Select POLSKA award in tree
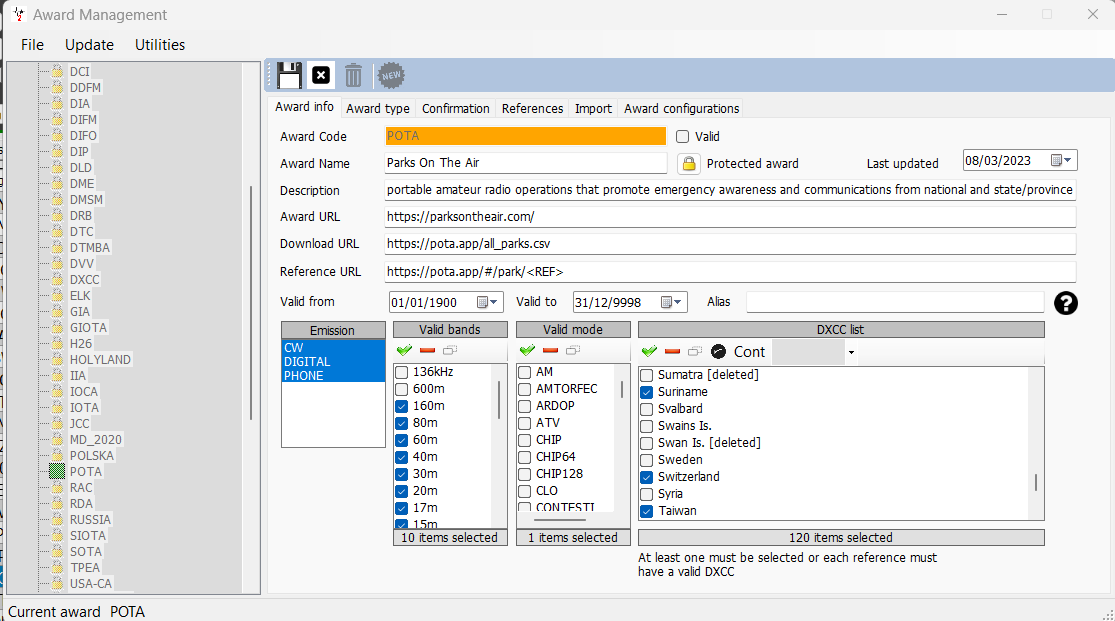The image size is (1115, 621). (91, 456)
